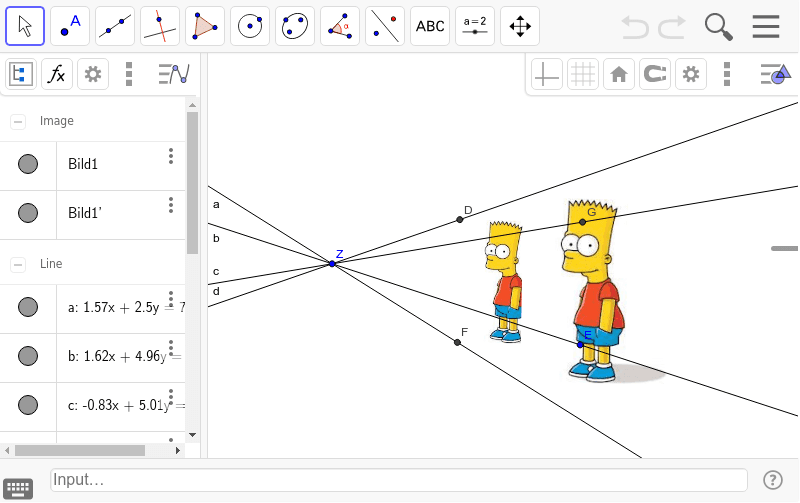This screenshot has height=503, width=800.
Task: Click the Undo arrow
Action: pyautogui.click(x=635, y=27)
